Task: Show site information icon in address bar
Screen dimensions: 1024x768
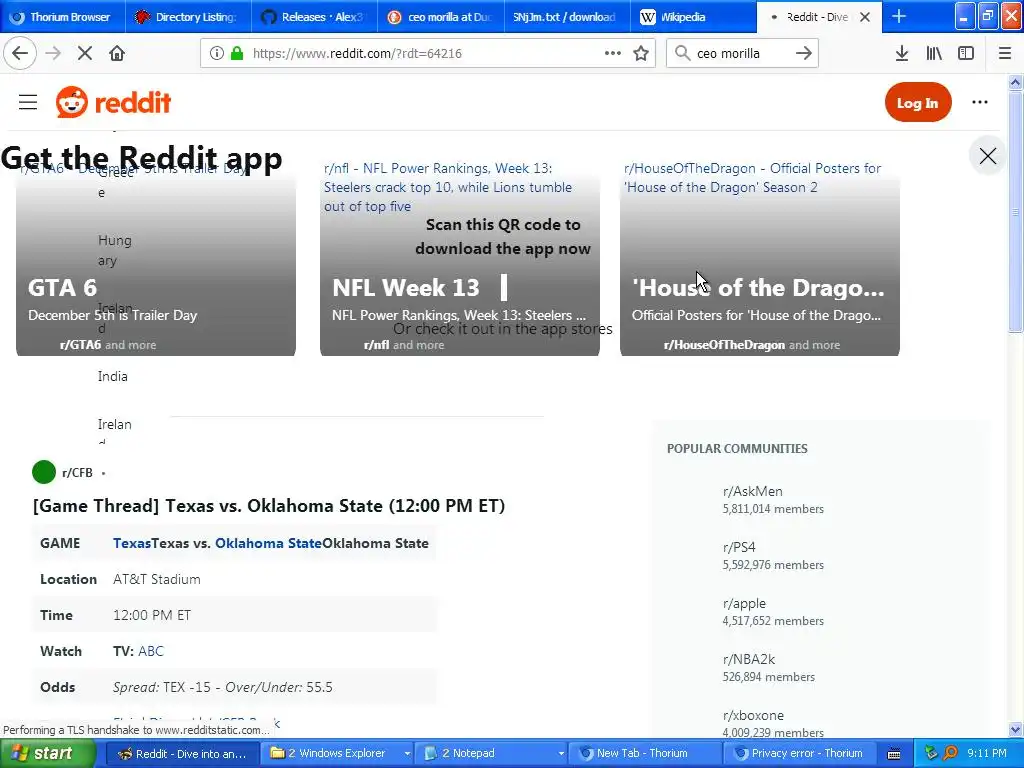Action: click(x=216, y=54)
